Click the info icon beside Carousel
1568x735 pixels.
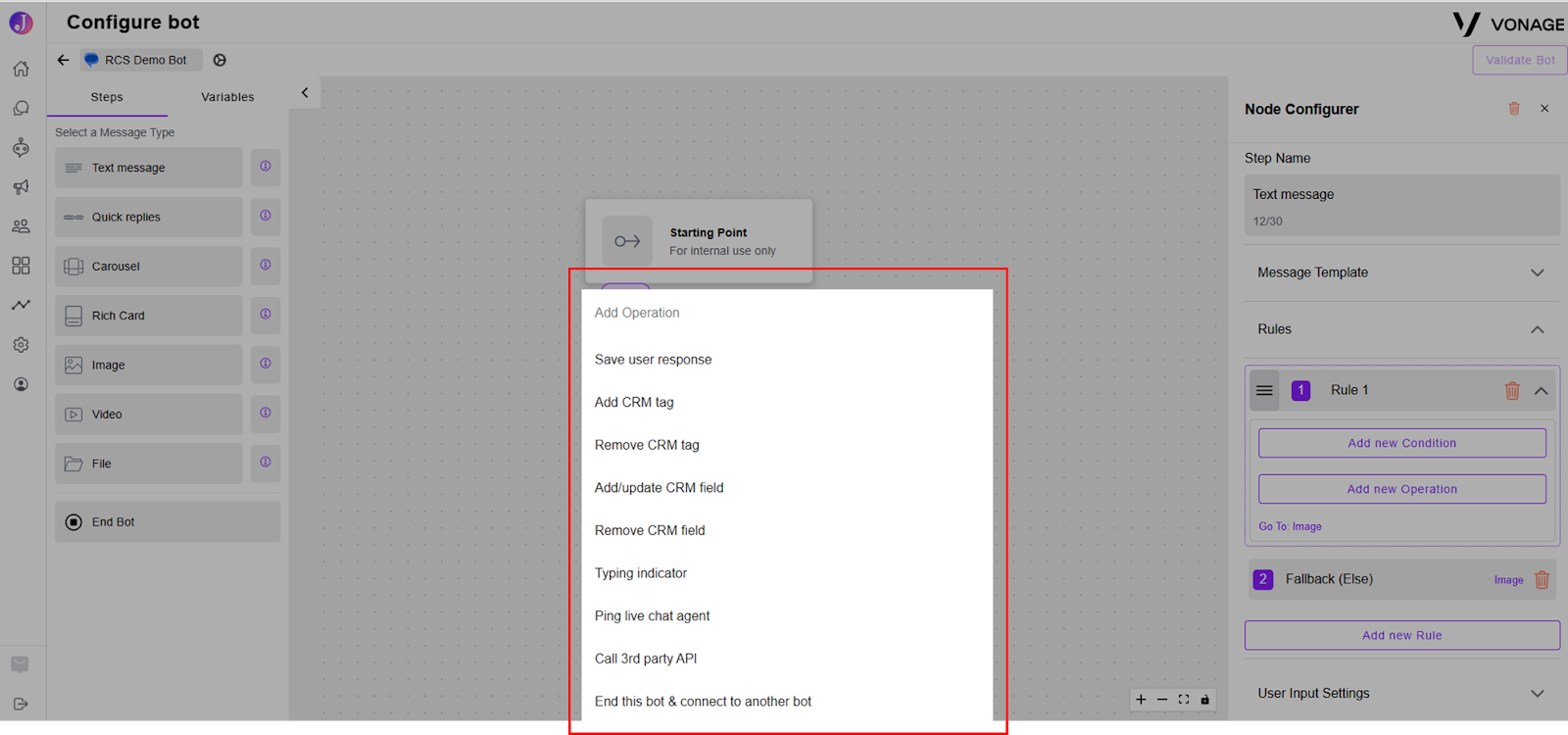tap(266, 266)
